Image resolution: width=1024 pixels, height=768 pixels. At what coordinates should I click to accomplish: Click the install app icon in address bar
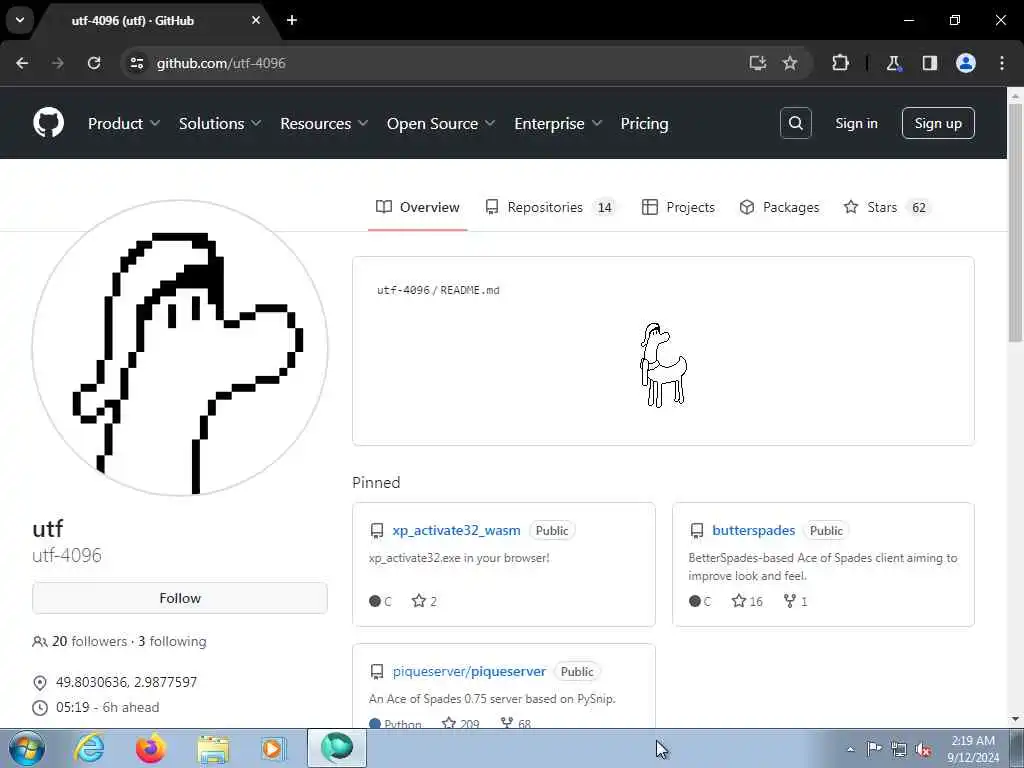point(758,63)
